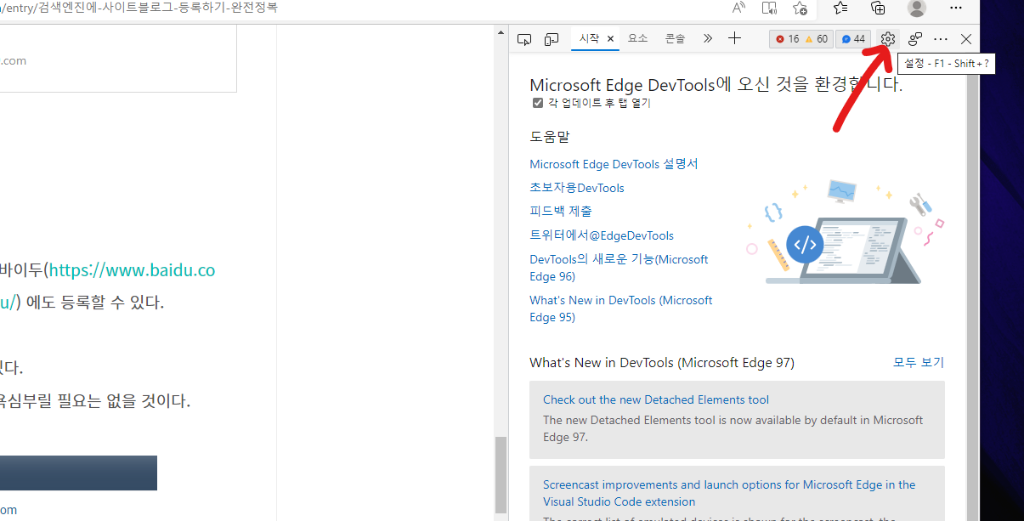Open DevTools settings gear icon
Viewport: 1024px width, 521px height.
pyautogui.click(x=887, y=39)
